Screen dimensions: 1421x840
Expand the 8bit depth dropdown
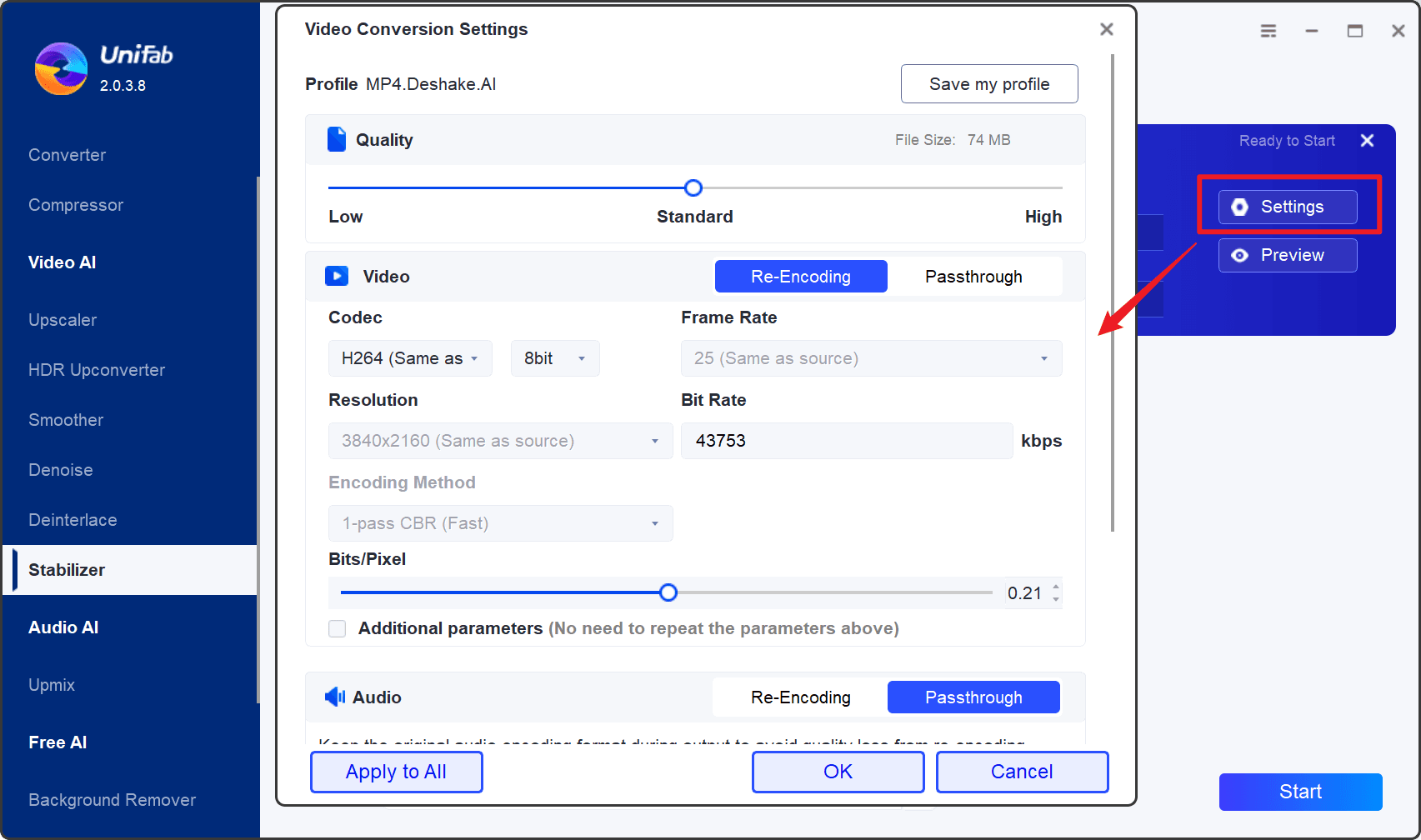pos(555,358)
